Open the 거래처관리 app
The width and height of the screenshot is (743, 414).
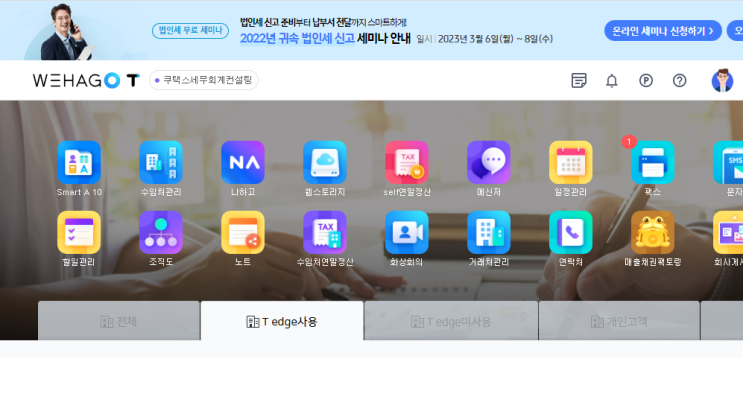pos(489,233)
